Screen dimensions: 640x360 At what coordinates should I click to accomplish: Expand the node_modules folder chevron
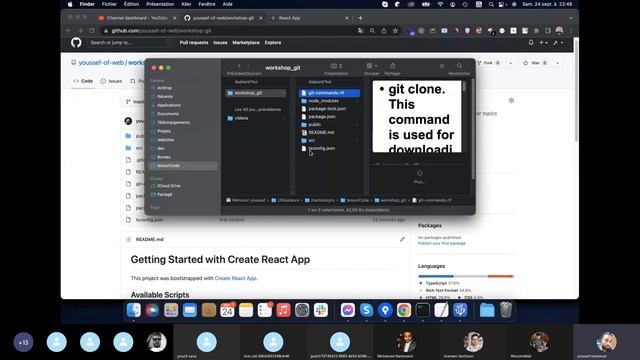(357, 101)
